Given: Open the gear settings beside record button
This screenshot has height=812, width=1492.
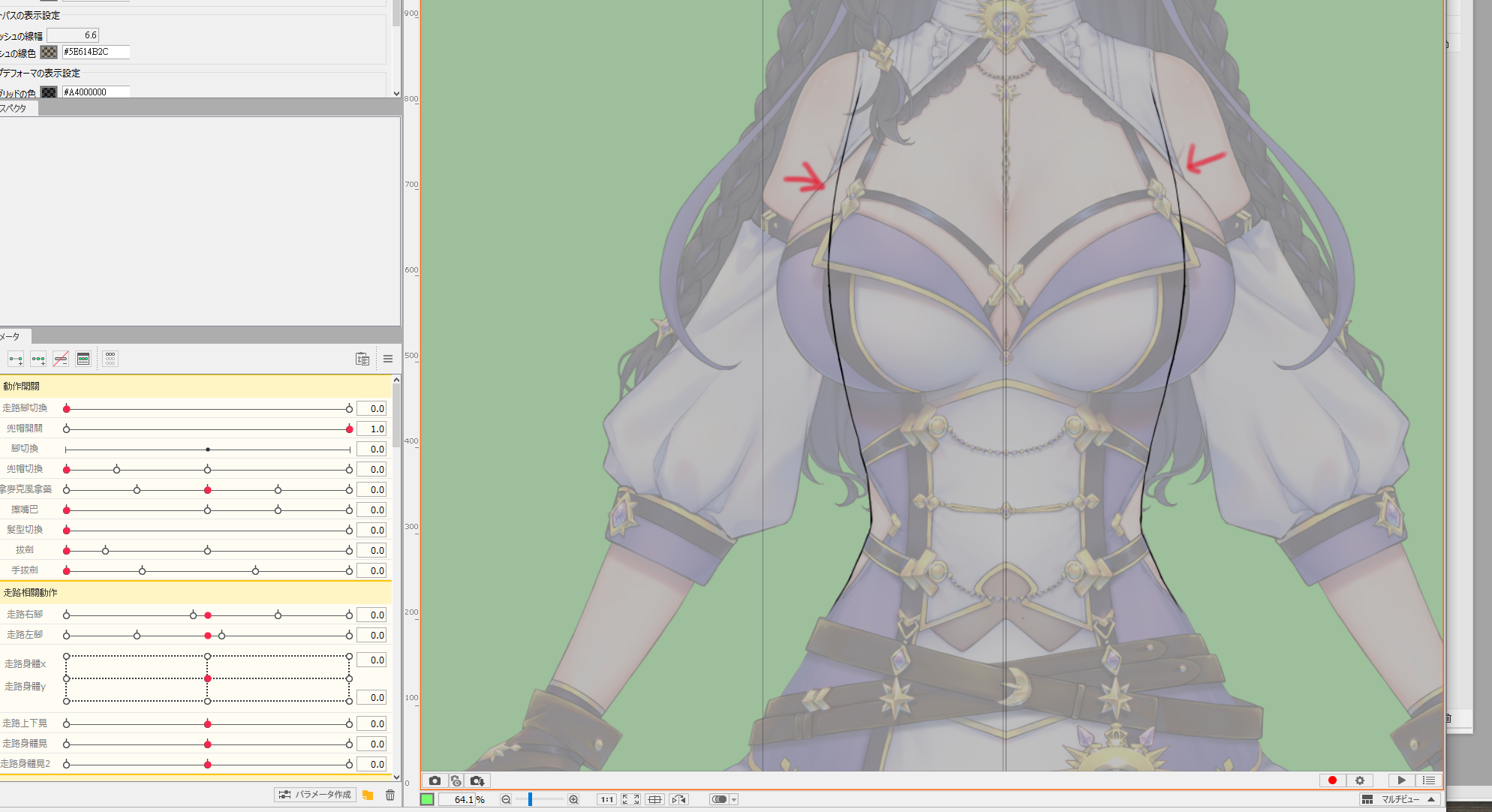Looking at the screenshot, I should click(1359, 780).
